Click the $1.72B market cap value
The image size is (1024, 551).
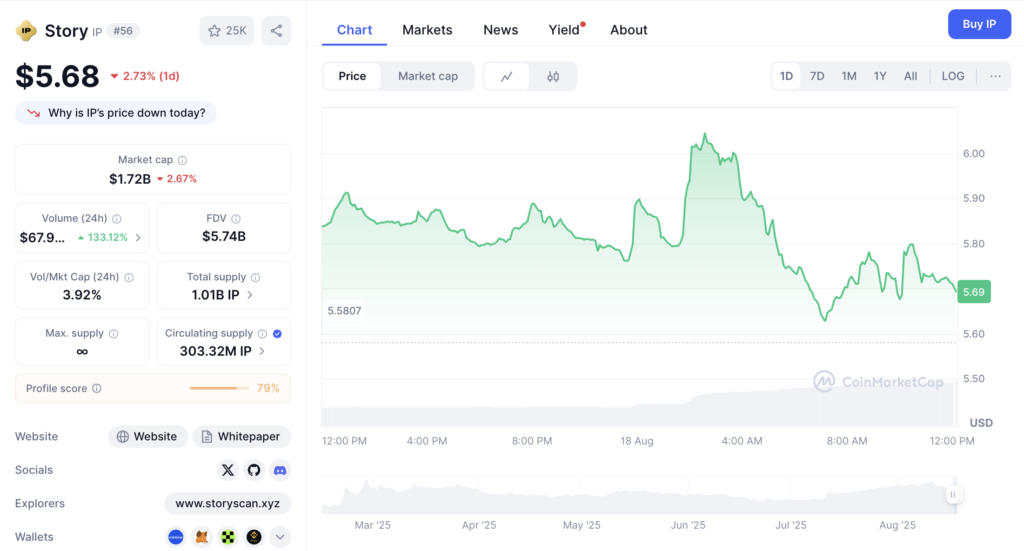point(130,179)
